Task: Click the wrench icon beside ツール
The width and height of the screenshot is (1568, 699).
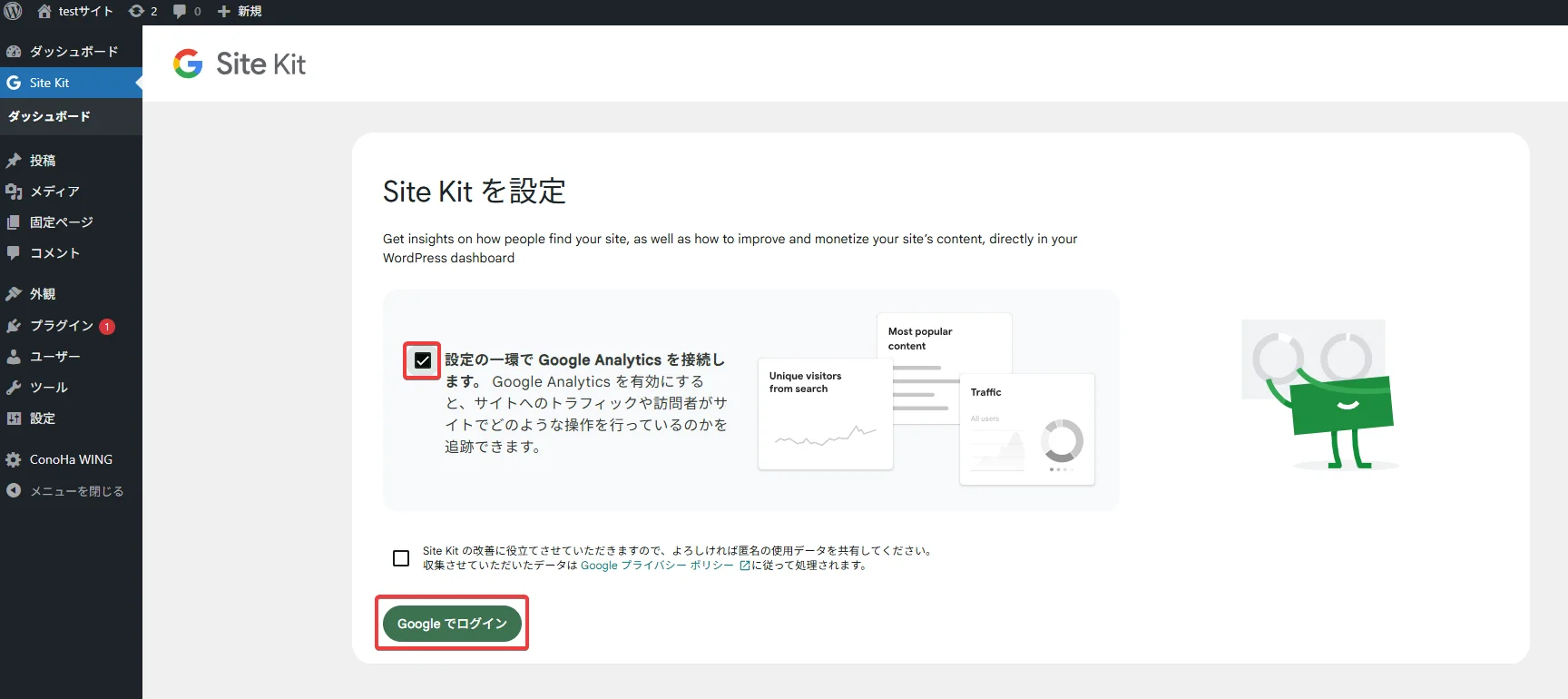Action: click(x=14, y=388)
